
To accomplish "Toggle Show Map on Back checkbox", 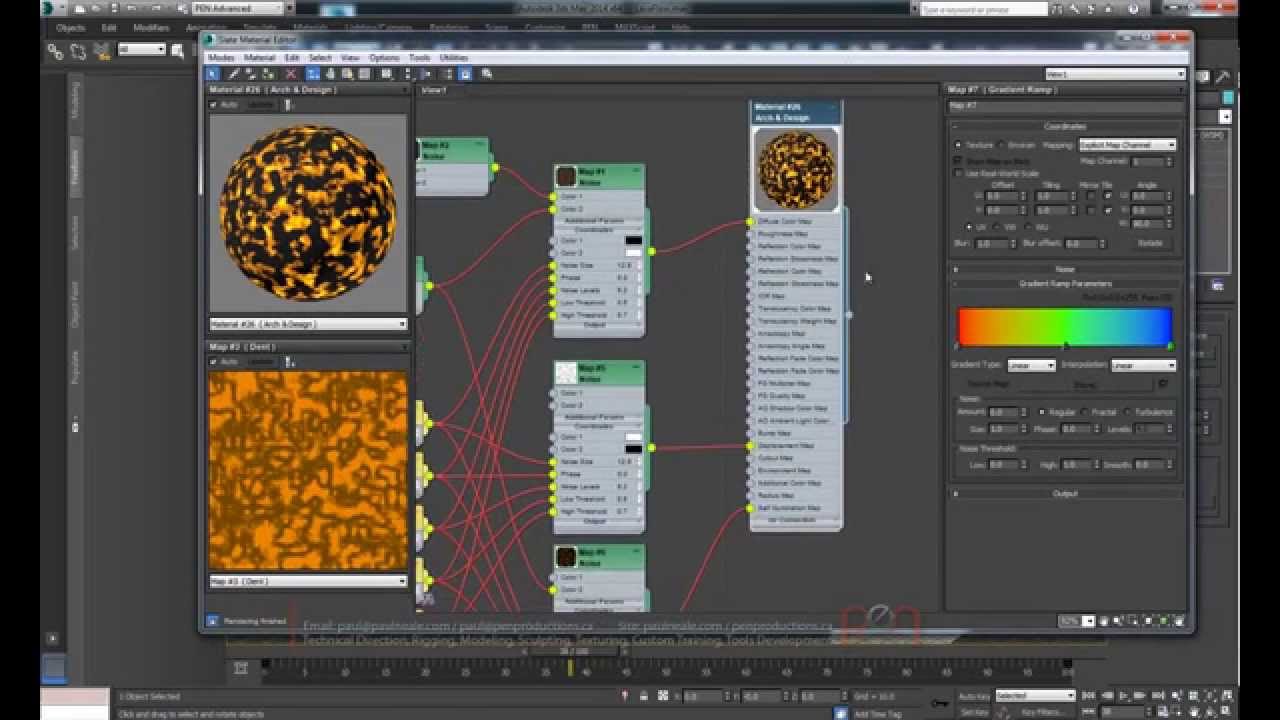I will point(958,160).
